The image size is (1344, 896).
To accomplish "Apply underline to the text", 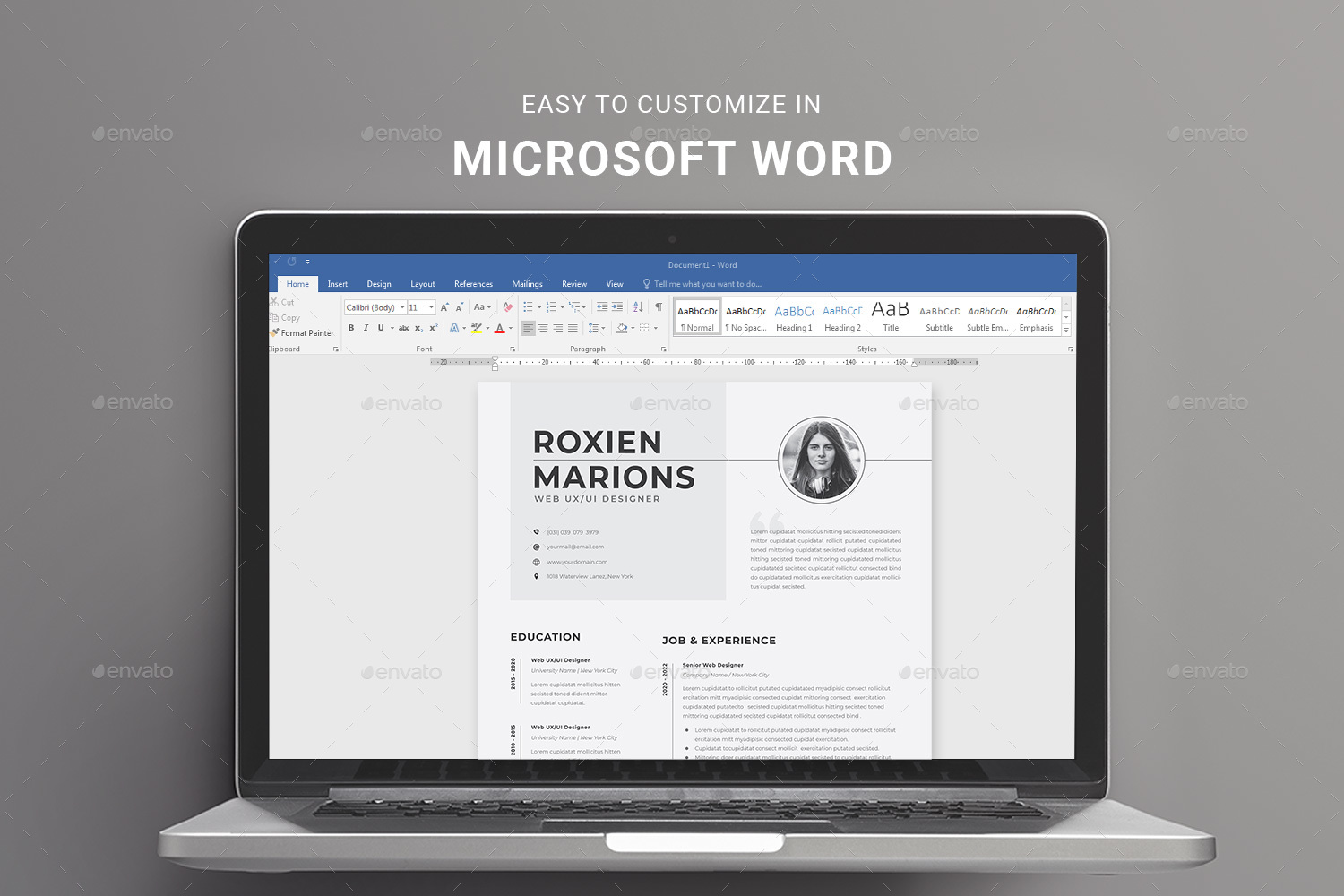I will 381,328.
